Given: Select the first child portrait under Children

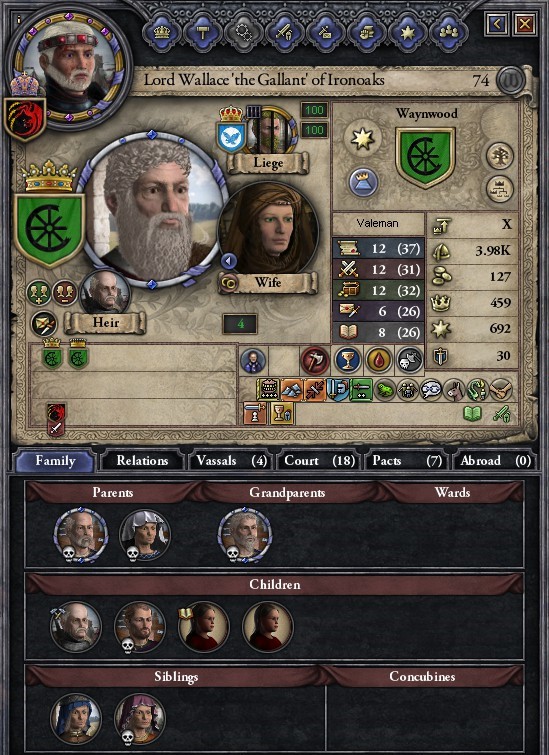Looking at the screenshot, I should [76, 627].
